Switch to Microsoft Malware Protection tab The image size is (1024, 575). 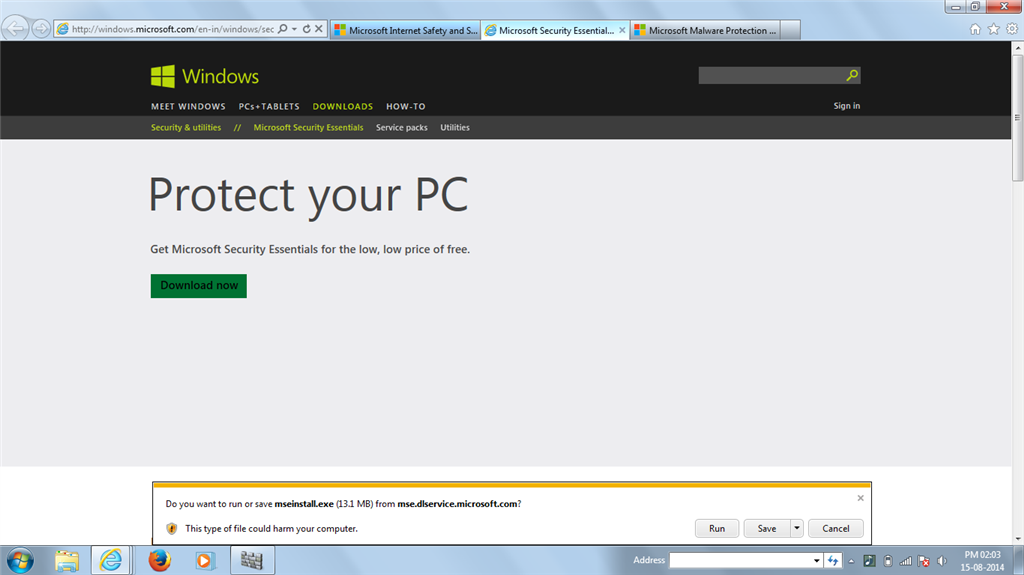(705, 30)
